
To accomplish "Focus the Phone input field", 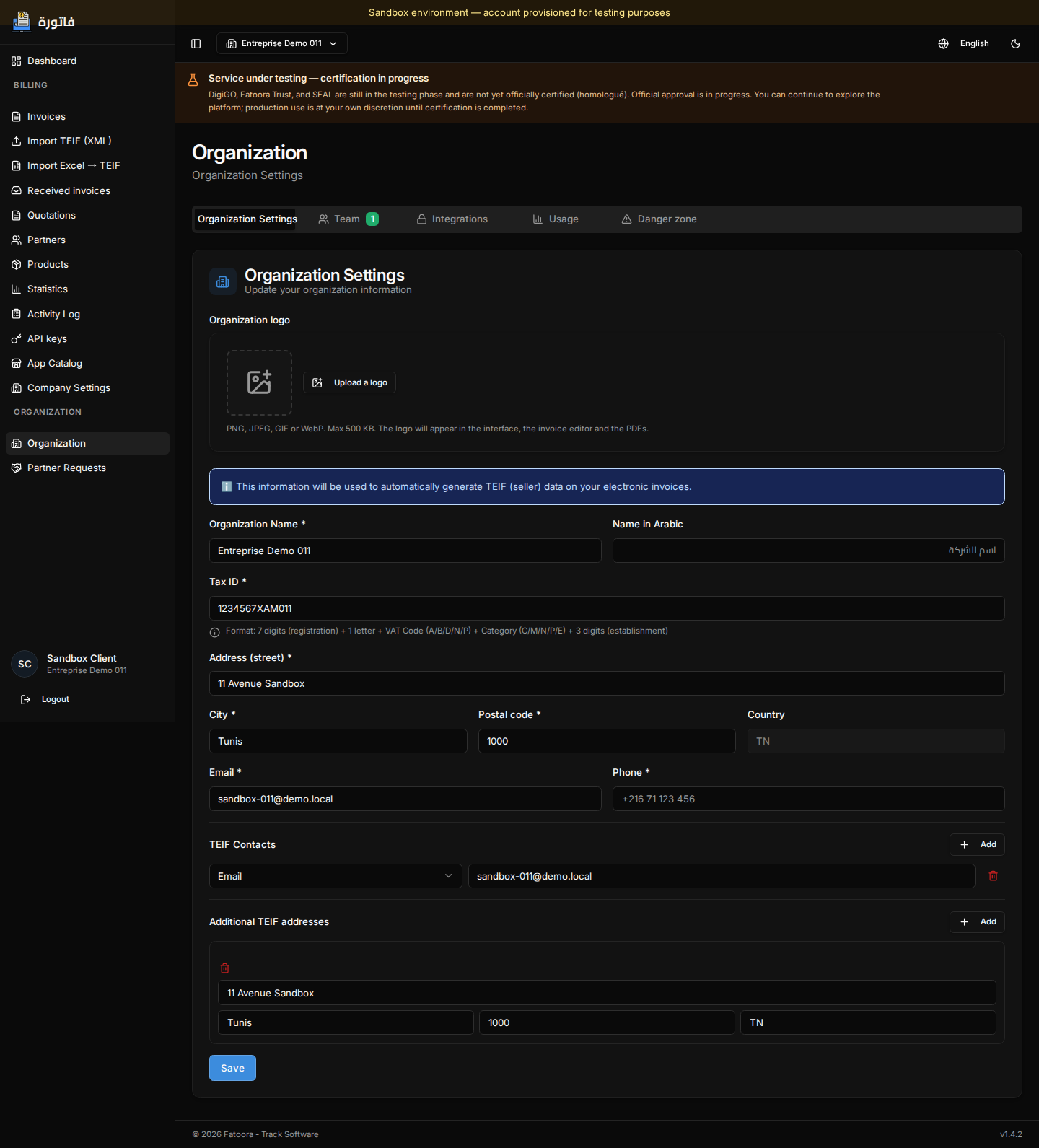I will tap(808, 799).
